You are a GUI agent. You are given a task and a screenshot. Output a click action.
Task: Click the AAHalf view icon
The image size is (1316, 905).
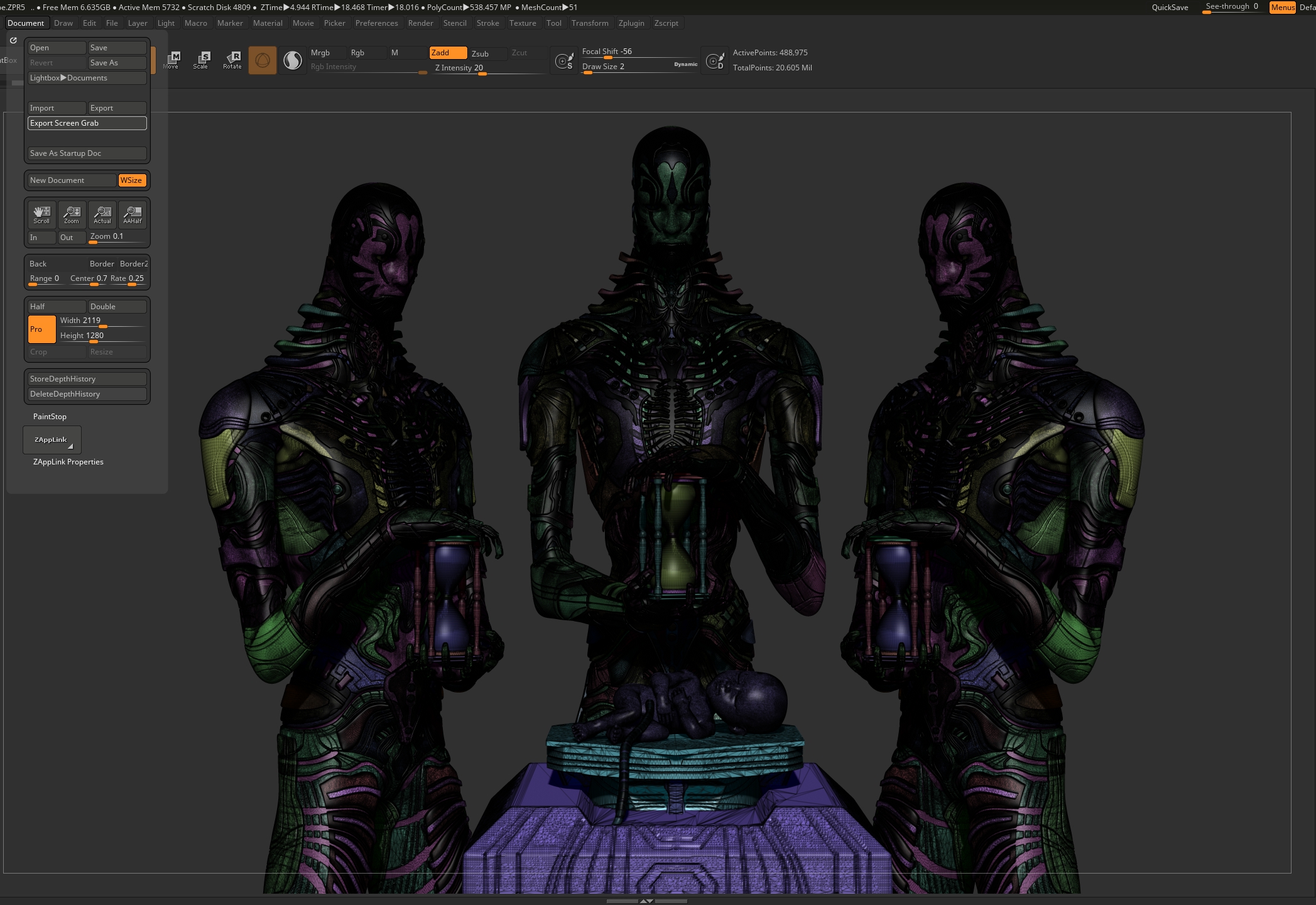pos(133,214)
